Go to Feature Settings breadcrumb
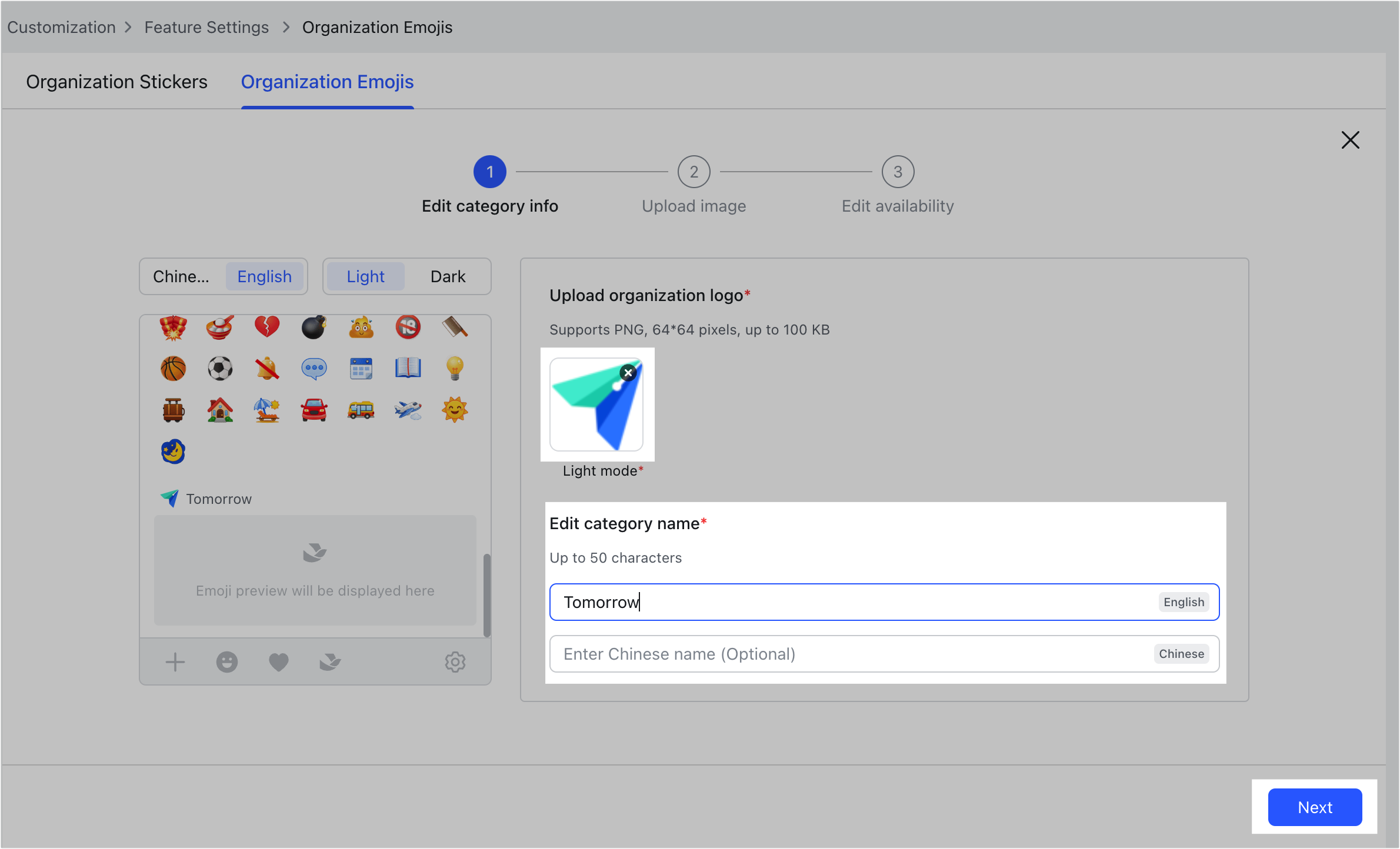This screenshot has width=1400, height=849. click(x=206, y=27)
